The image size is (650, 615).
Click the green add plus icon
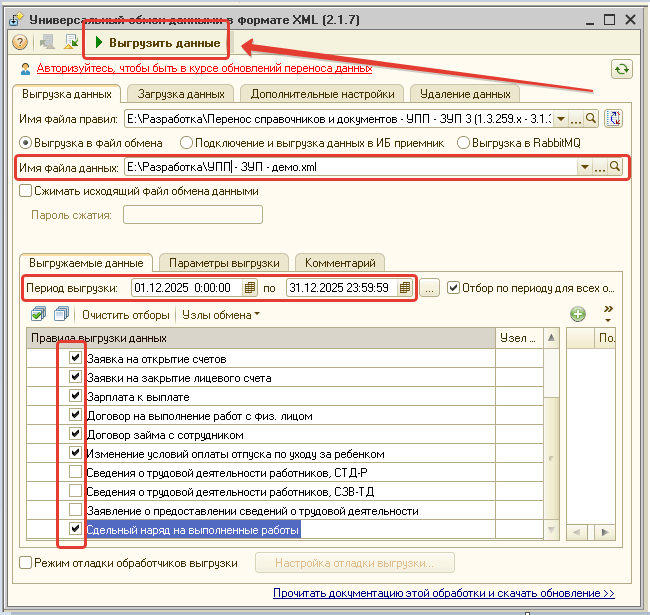coord(577,314)
